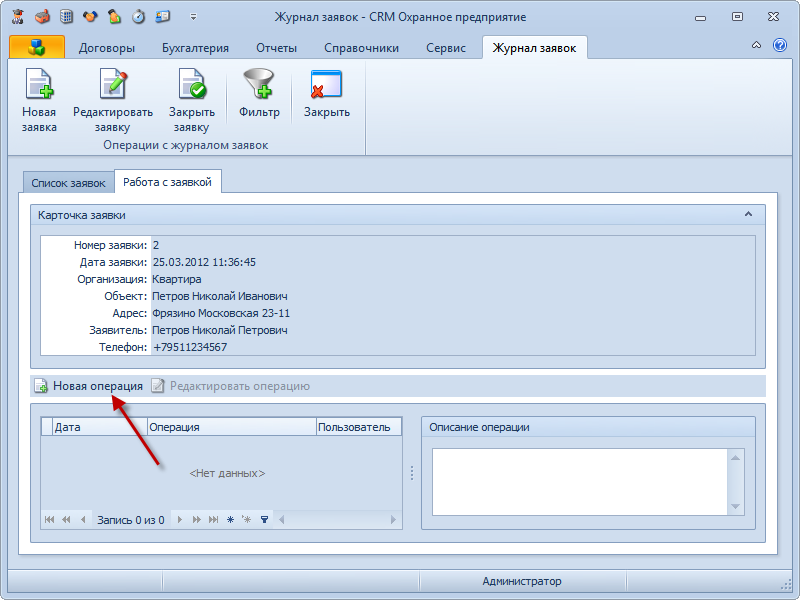
Task: Collapse the ribbon using the up chevron
Action: coord(756,45)
